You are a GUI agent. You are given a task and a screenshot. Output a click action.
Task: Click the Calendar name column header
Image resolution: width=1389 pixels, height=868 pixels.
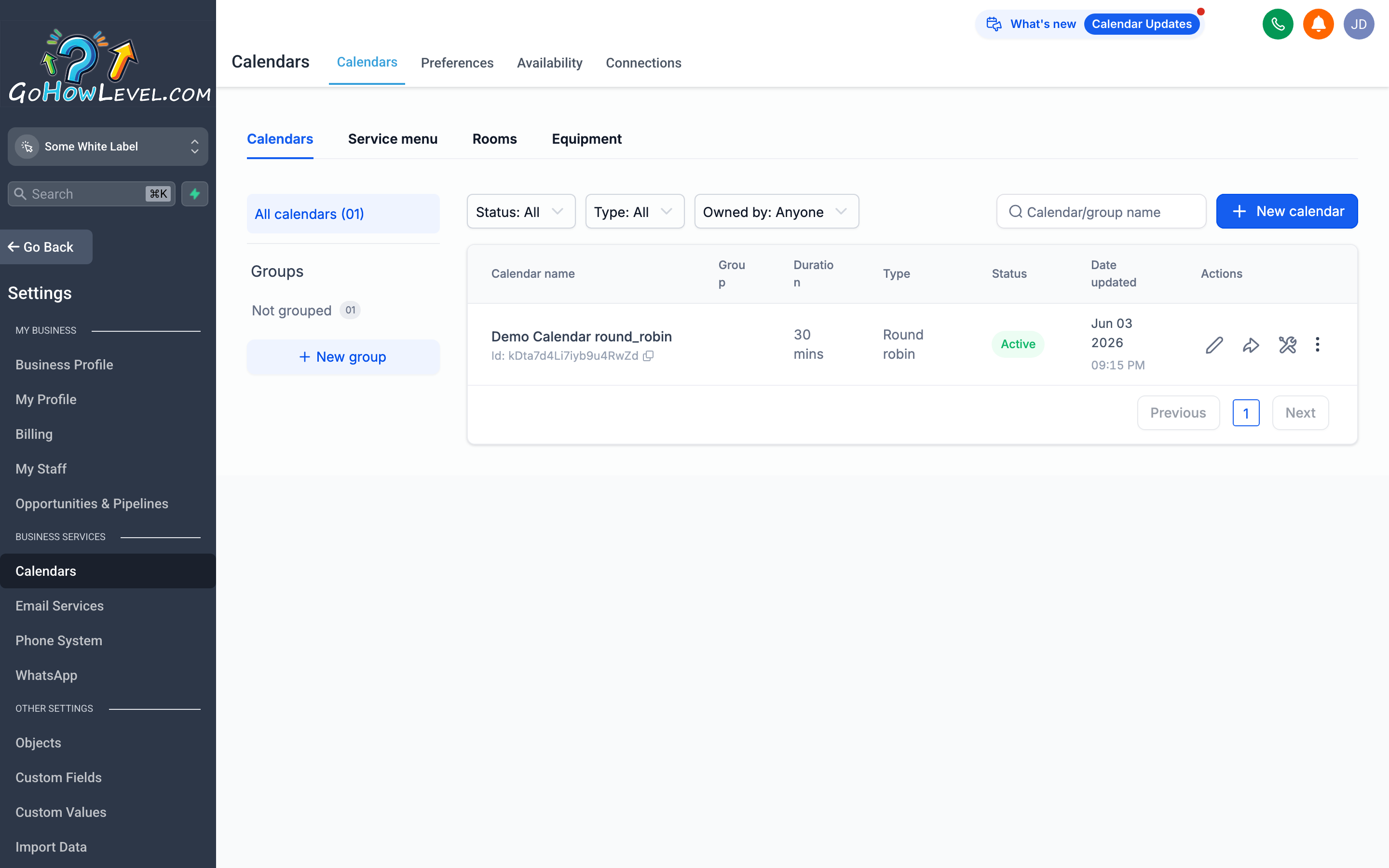(532, 274)
